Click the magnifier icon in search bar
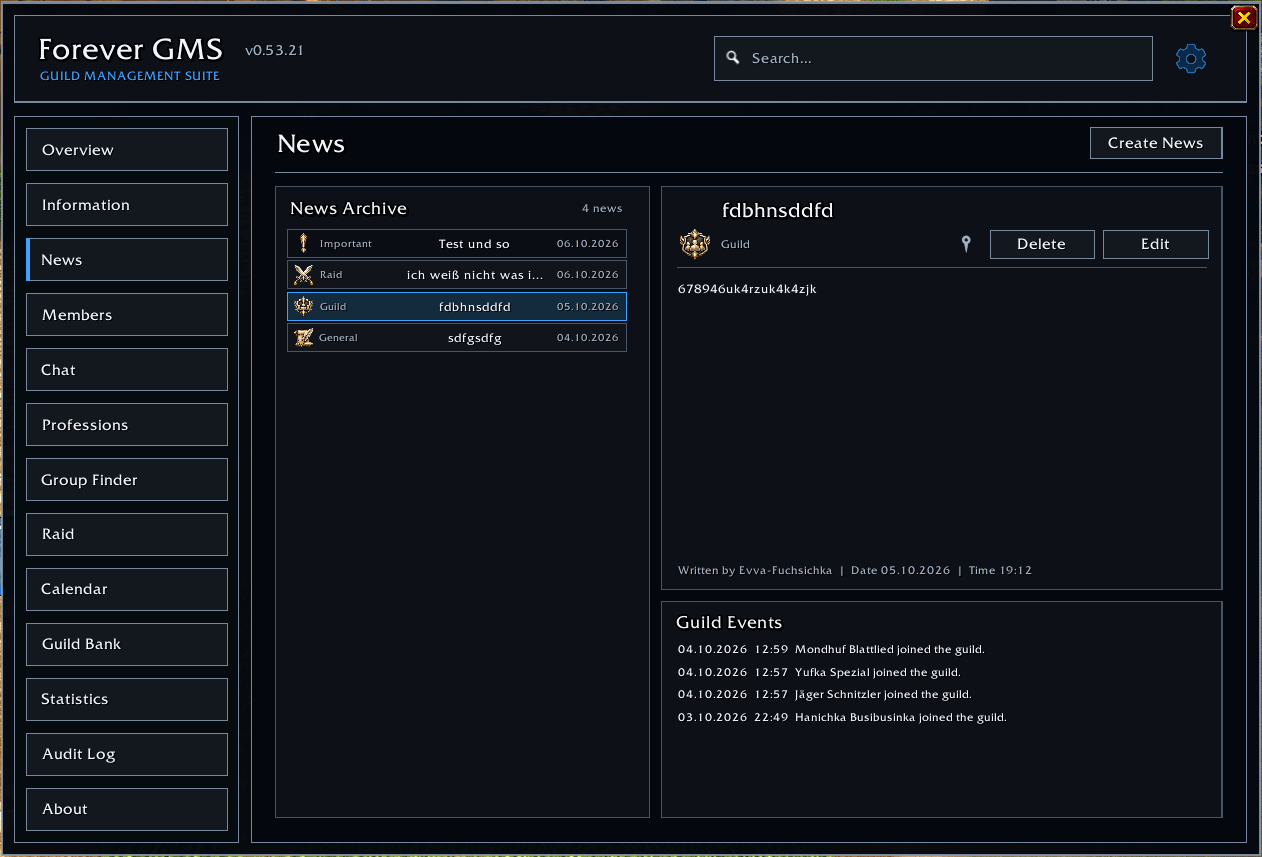The width and height of the screenshot is (1262, 857). [x=733, y=58]
